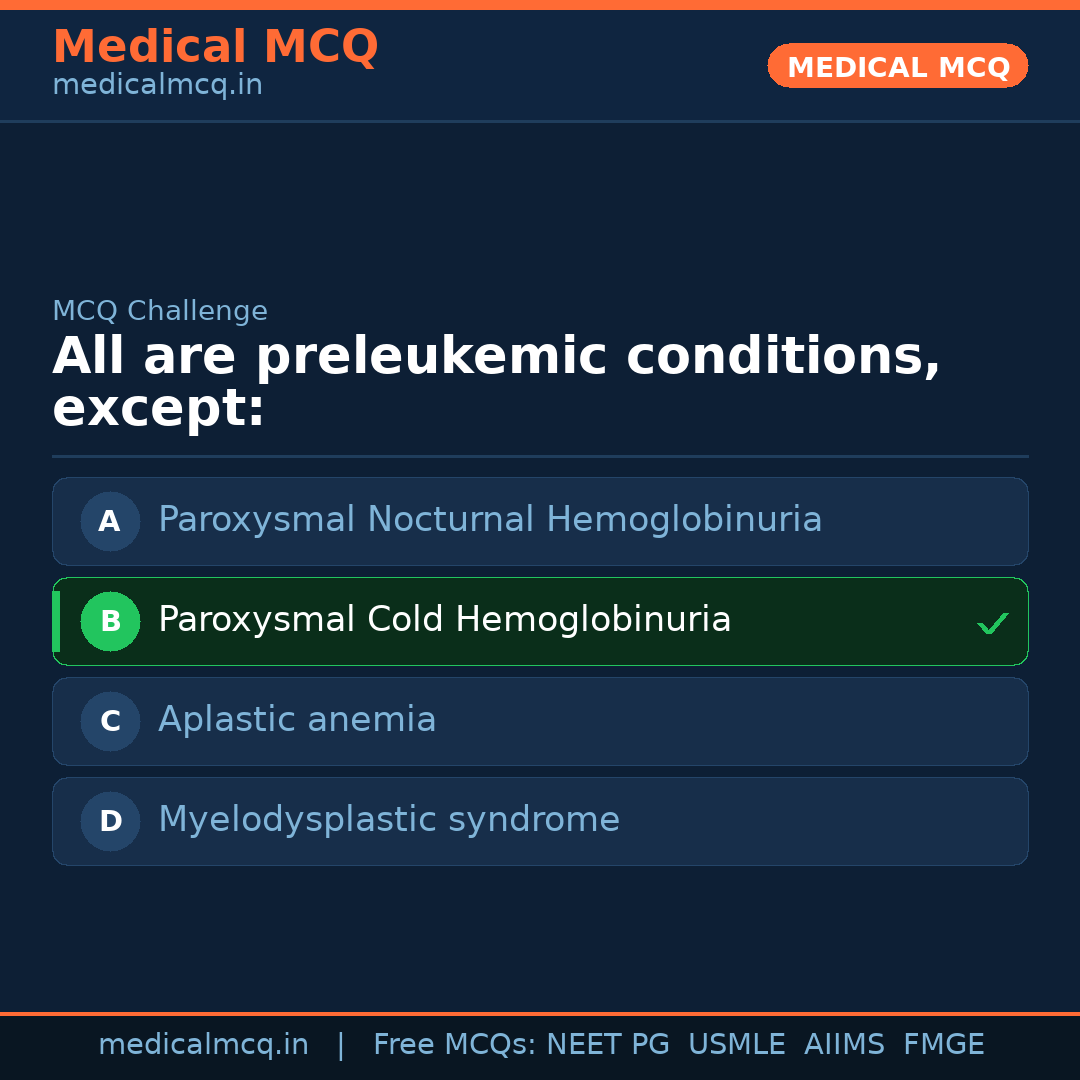This screenshot has height=1080, width=1080.
Task: Click the Free MCQs footer text
Action: [454, 1045]
